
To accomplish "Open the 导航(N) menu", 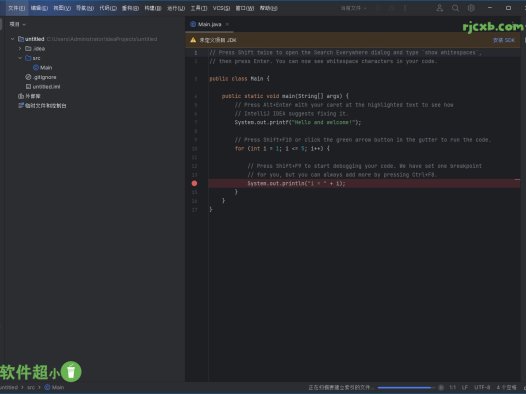I will click(85, 8).
